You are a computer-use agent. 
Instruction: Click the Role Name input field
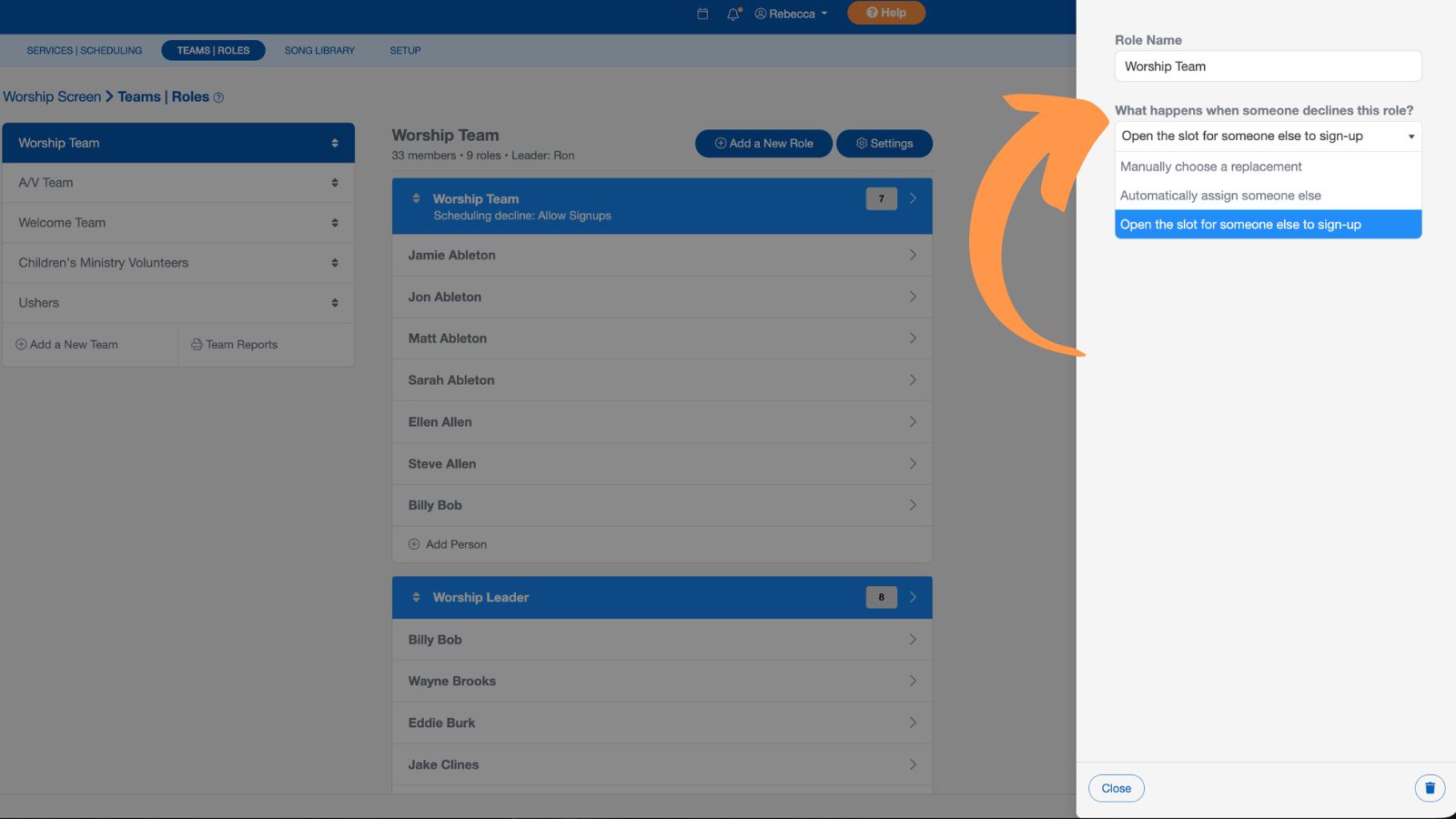click(1267, 66)
